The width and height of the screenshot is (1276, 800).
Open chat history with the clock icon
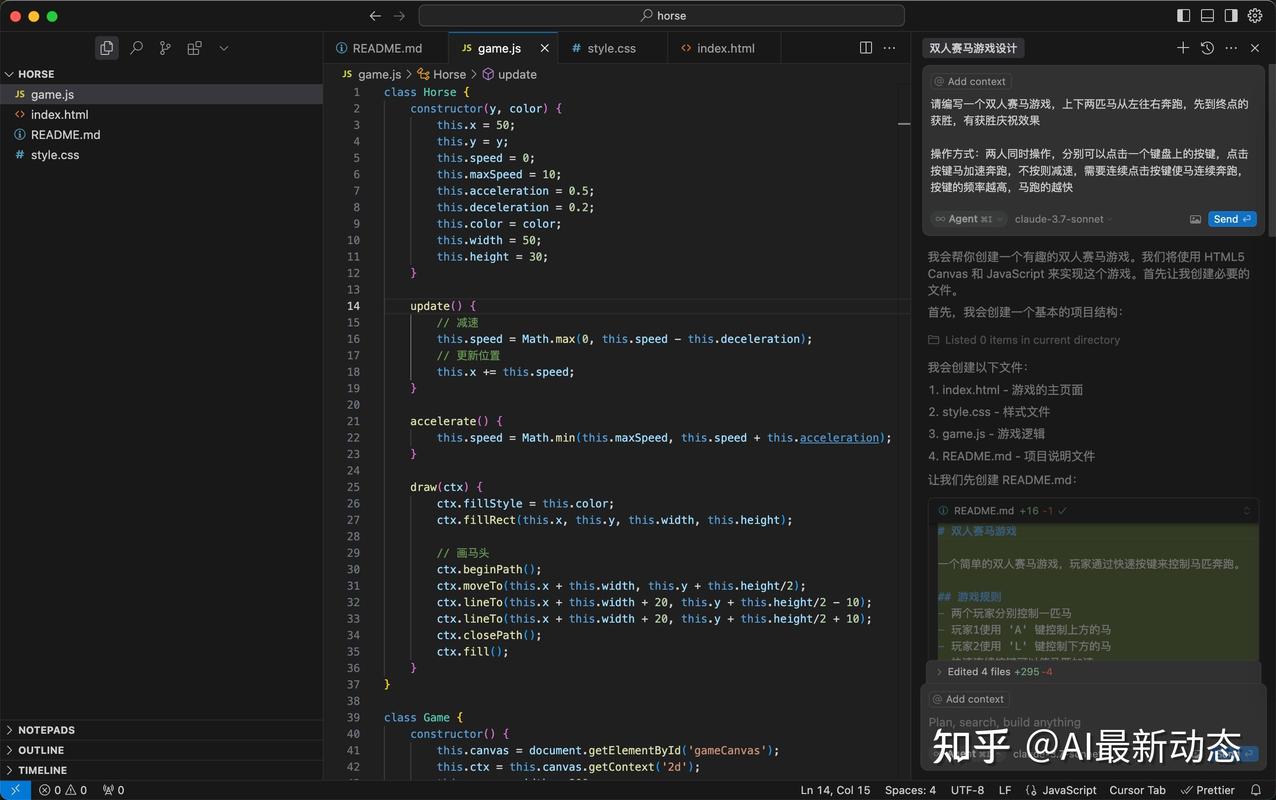click(1207, 47)
